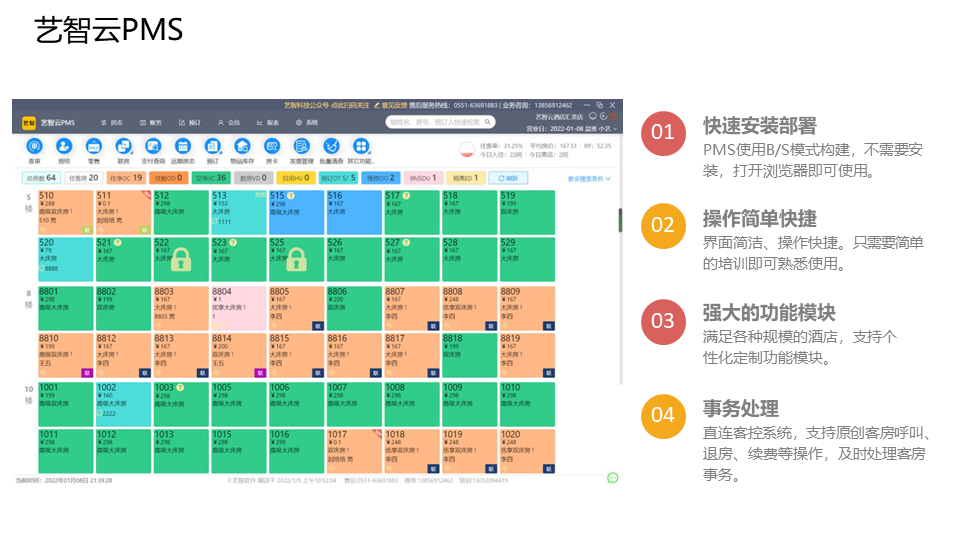The height and width of the screenshot is (540, 960).
Task: Toggle the 脏房VD 0 filter
Action: [253, 178]
